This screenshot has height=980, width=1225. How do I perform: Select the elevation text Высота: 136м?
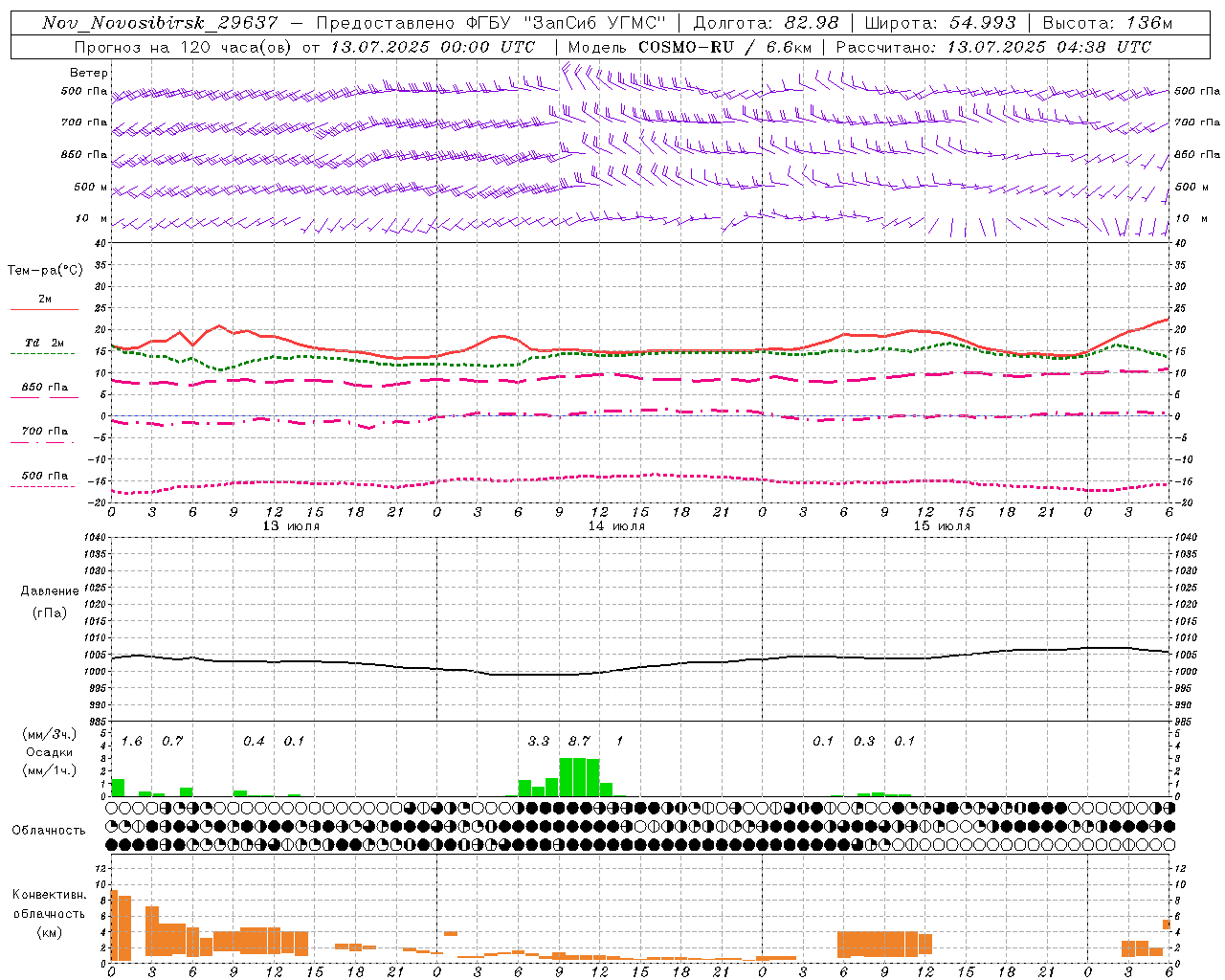click(x=1107, y=23)
